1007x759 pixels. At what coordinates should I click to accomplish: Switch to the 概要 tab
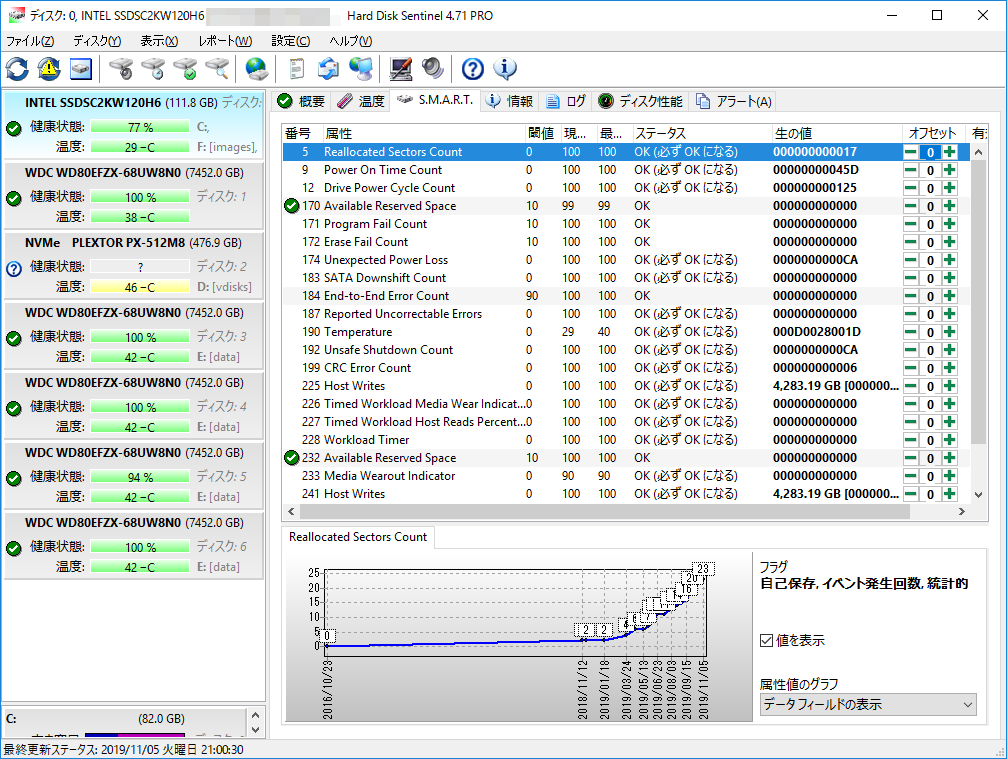(x=301, y=101)
